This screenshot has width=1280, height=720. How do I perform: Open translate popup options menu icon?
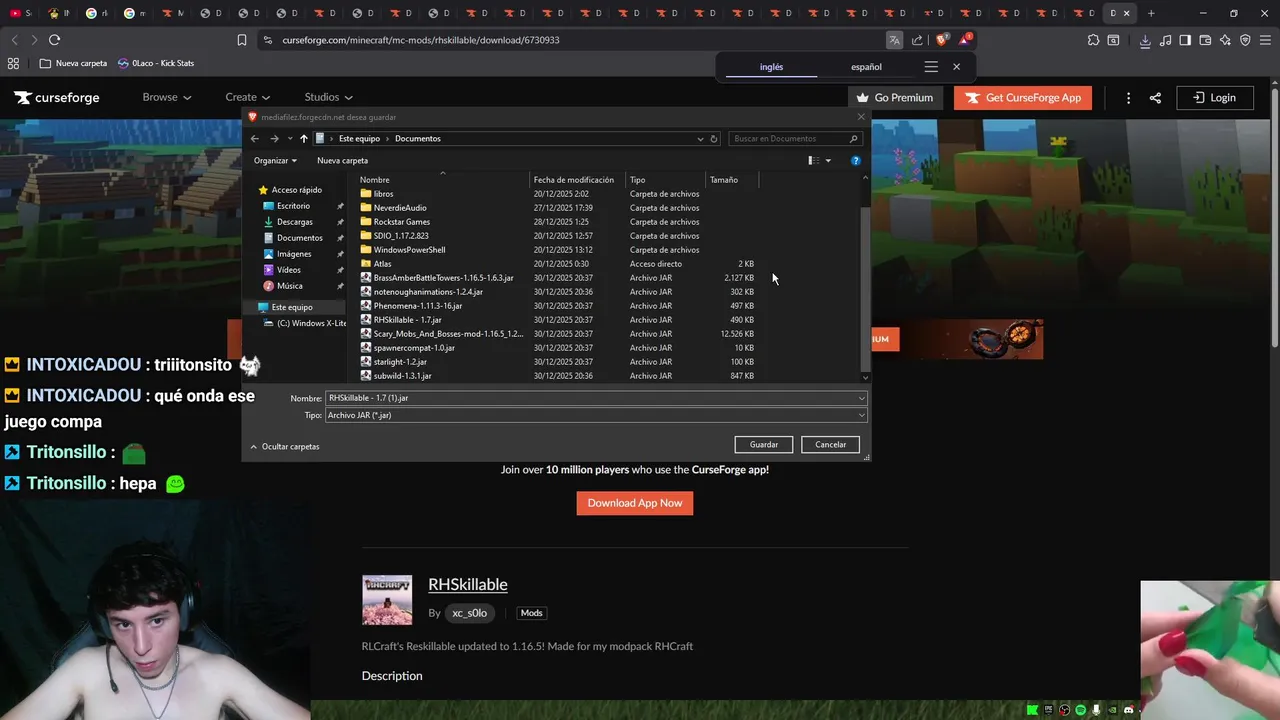[931, 67]
